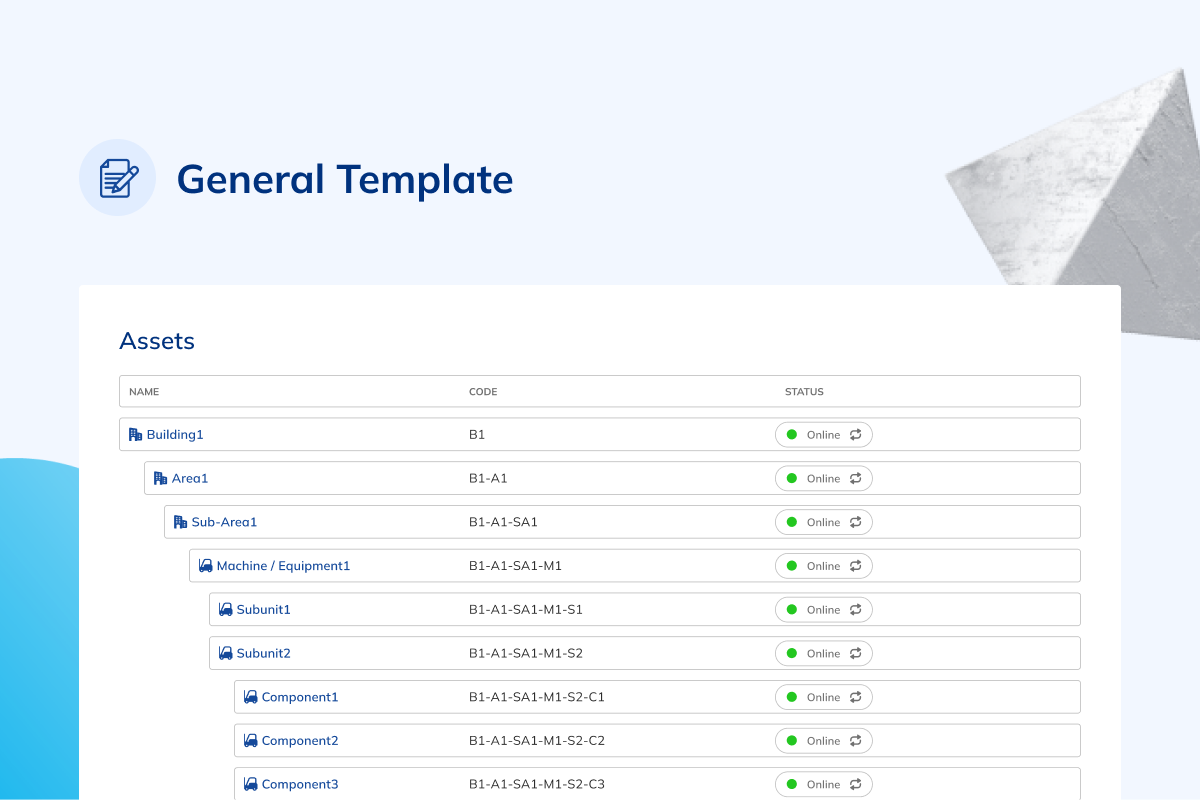The image size is (1200, 800).
Task: Click the green Online dot for Building1
Action: [x=791, y=435]
